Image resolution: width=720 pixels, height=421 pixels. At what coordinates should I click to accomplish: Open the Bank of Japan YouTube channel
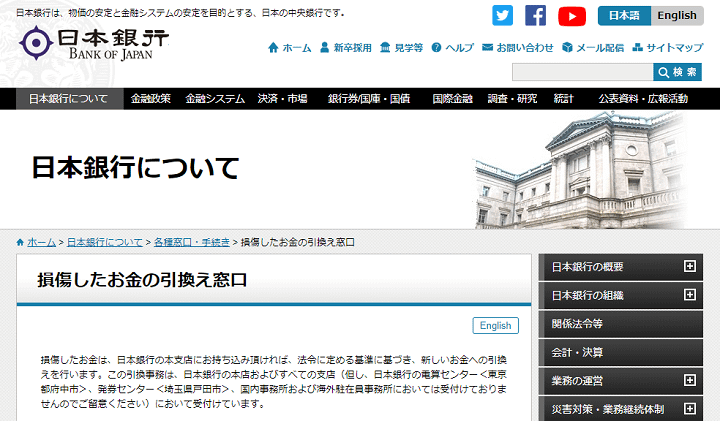click(x=571, y=16)
